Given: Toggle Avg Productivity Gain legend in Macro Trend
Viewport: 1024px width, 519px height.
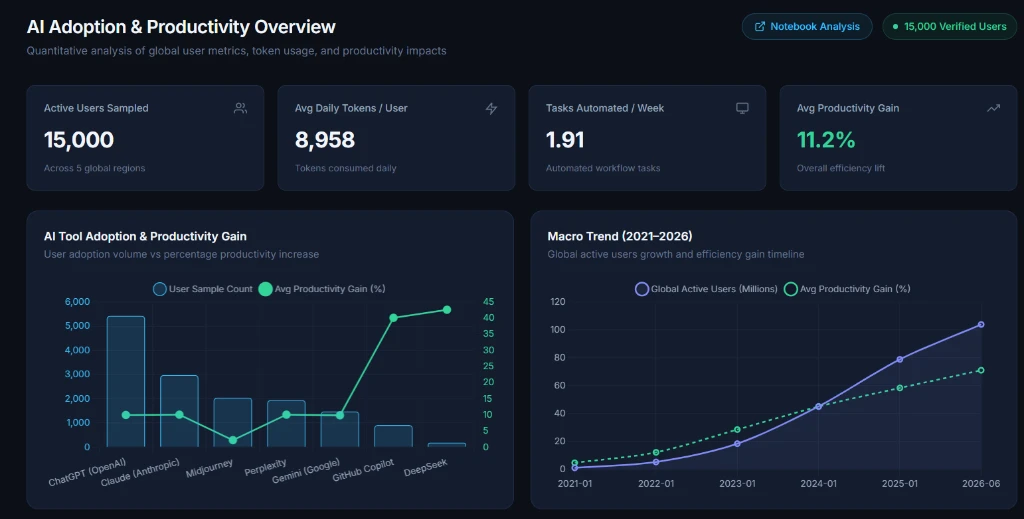Looking at the screenshot, I should [847, 289].
